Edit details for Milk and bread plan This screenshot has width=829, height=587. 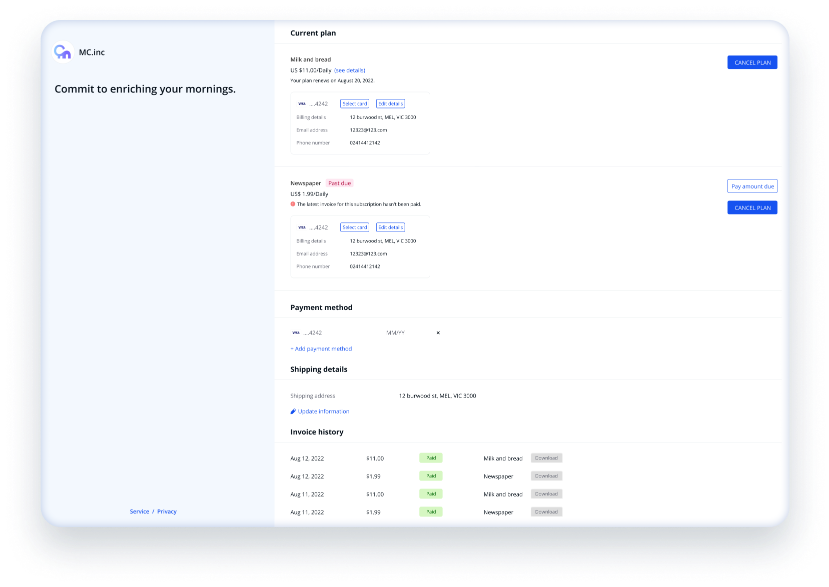pos(390,103)
